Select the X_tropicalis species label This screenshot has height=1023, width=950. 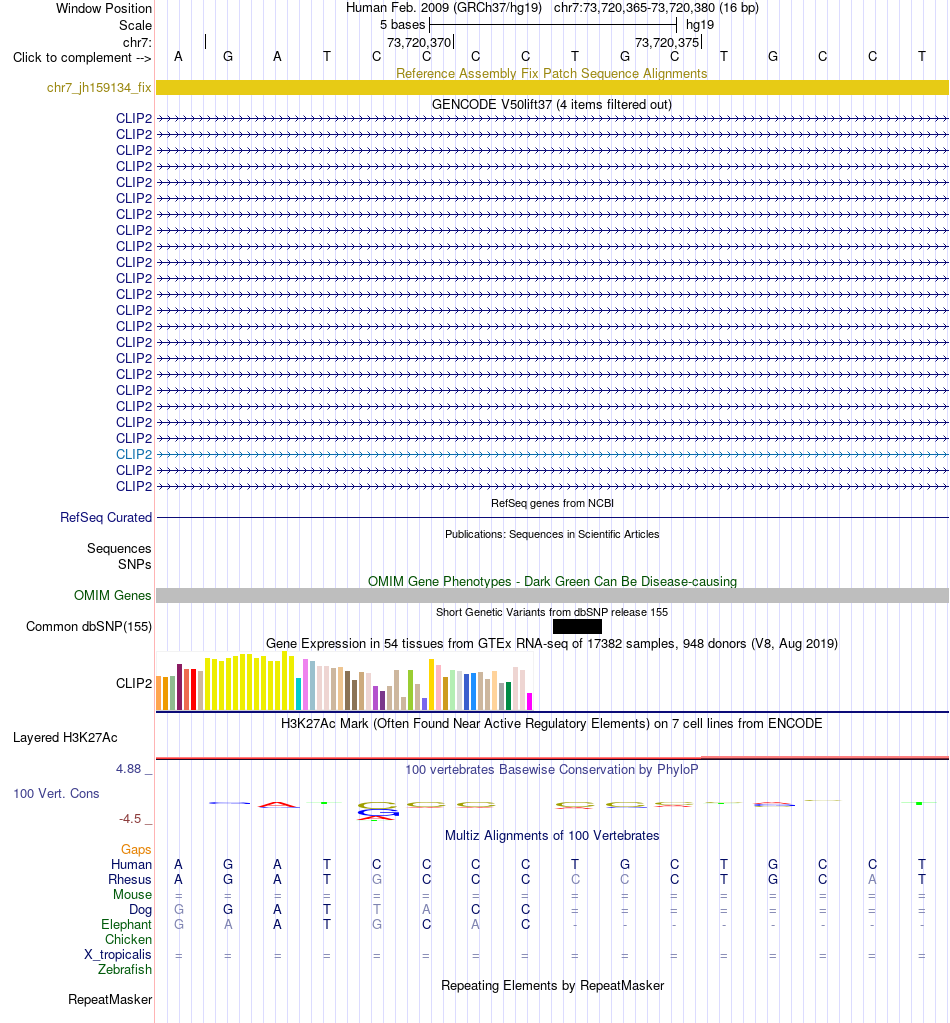(117, 954)
